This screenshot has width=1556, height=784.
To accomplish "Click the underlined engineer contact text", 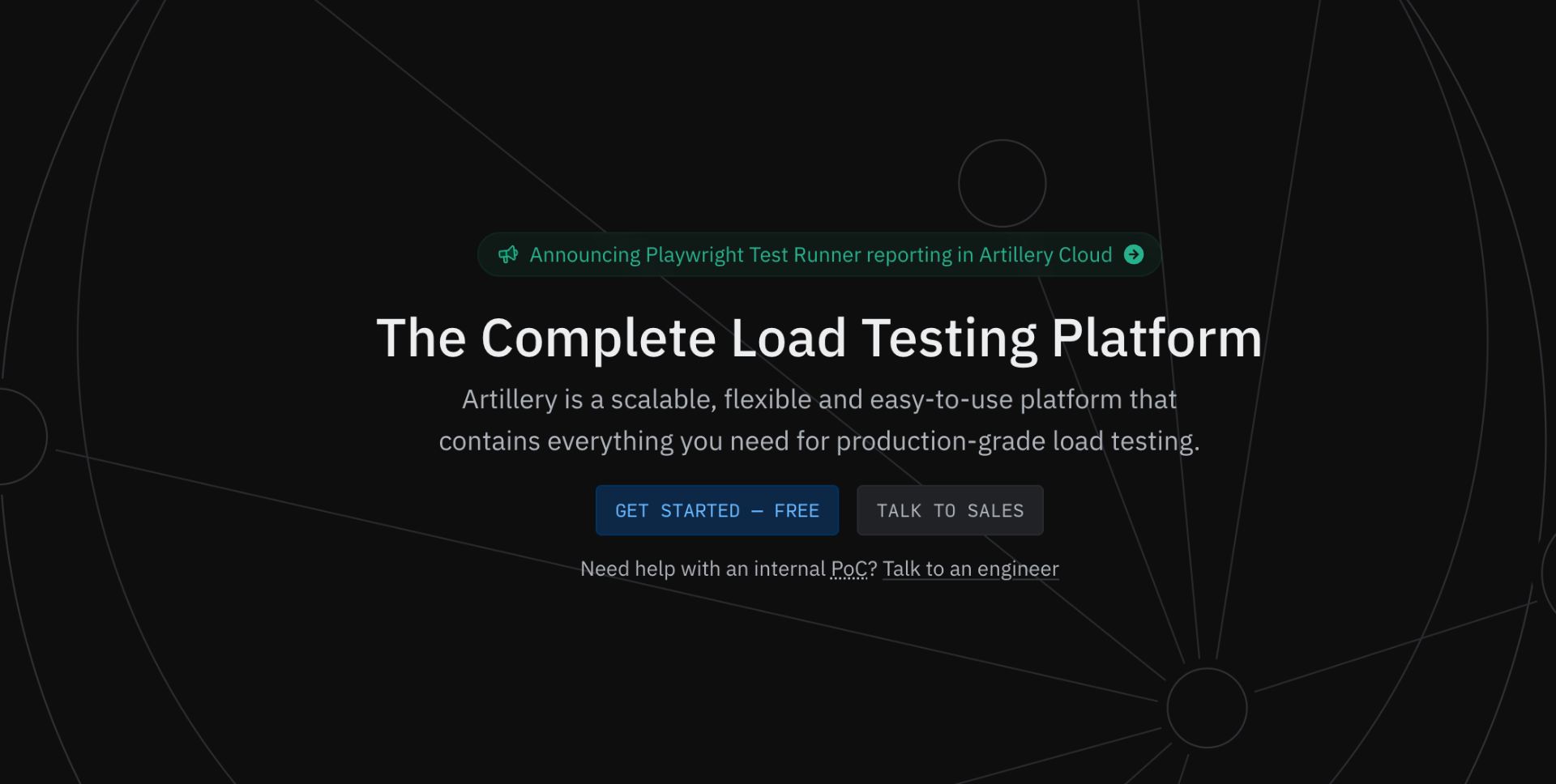I will pos(970,569).
